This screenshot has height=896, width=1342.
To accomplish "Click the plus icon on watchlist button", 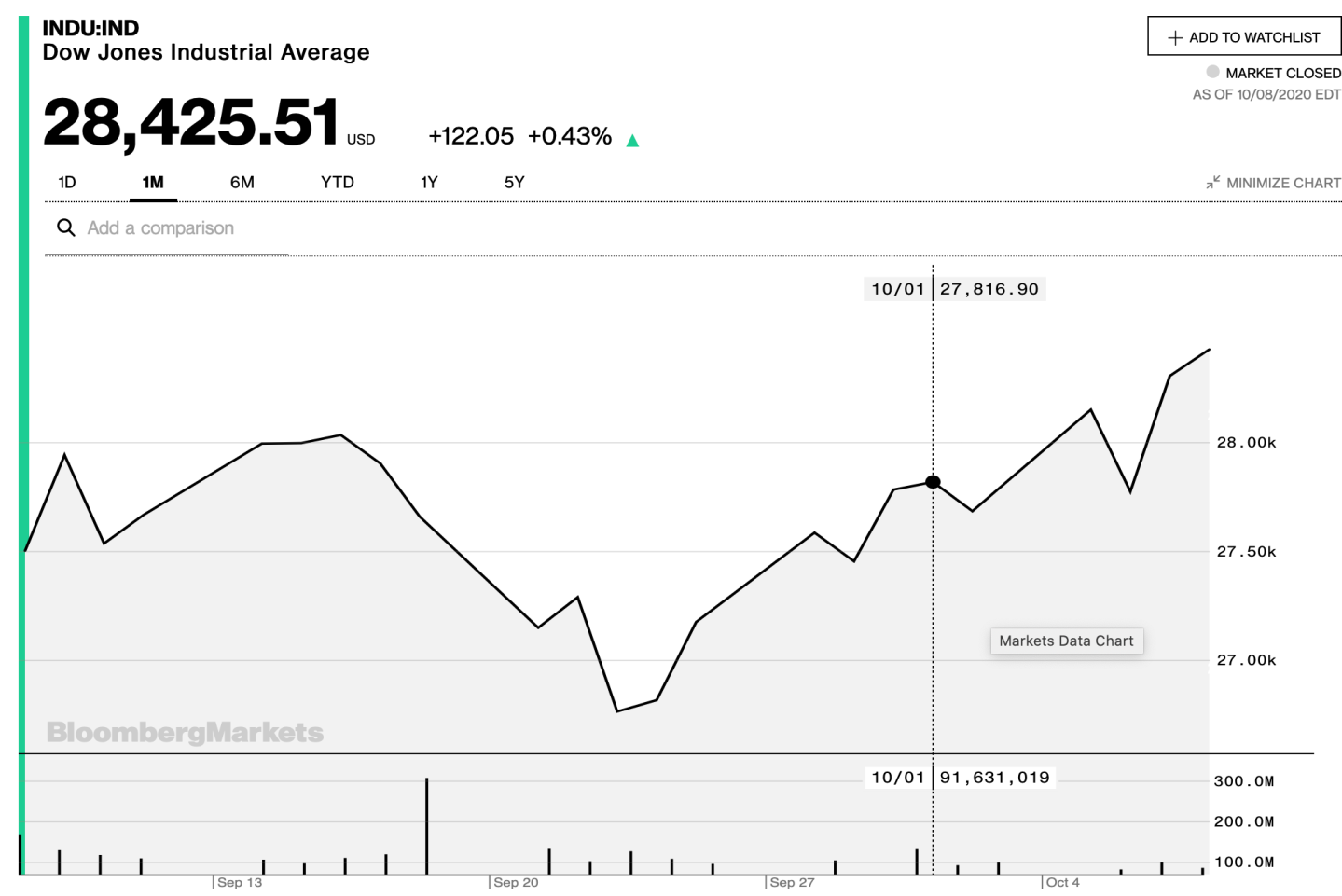I will pyautogui.click(x=1175, y=38).
